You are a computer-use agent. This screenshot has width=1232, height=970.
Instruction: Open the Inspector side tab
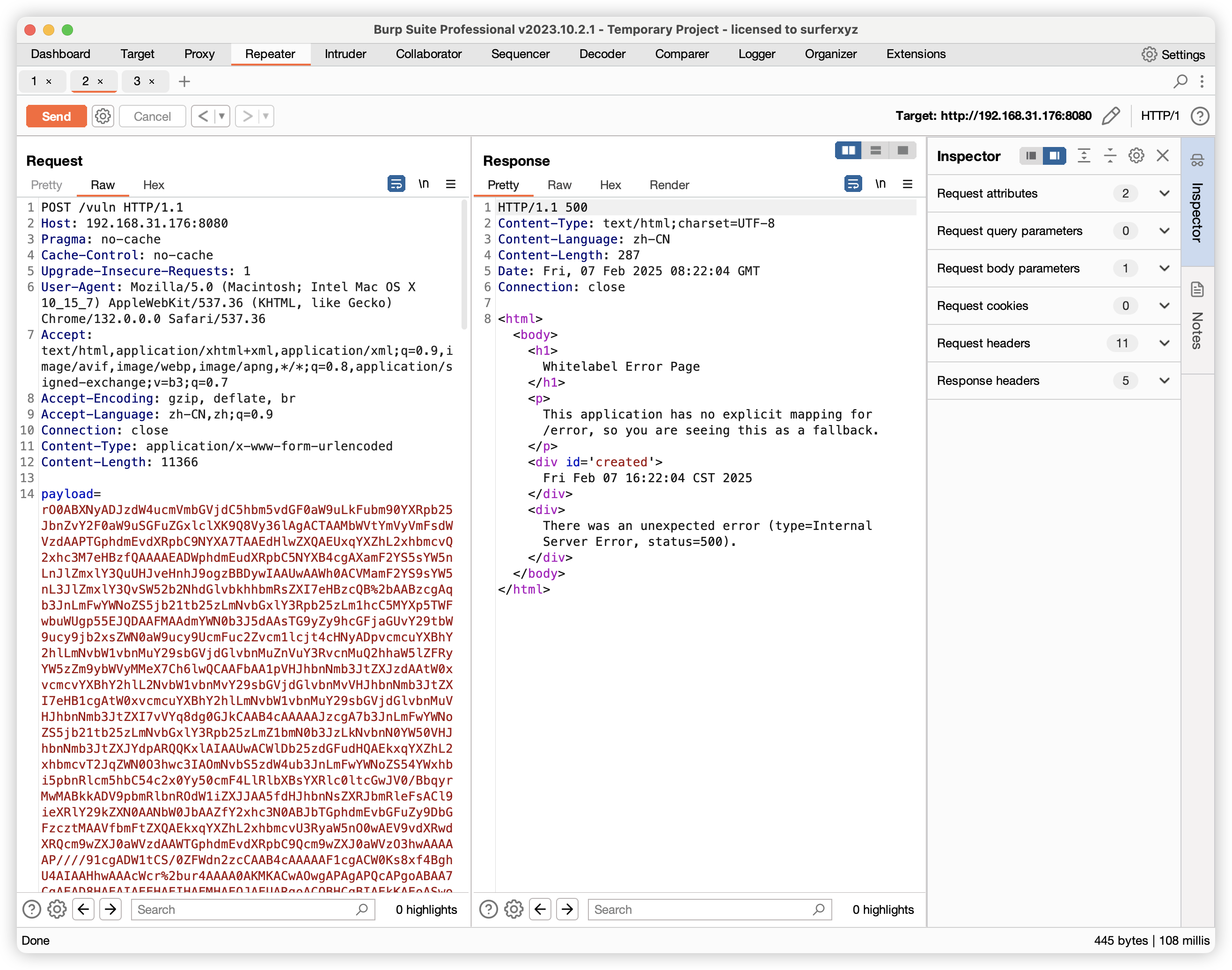click(x=1197, y=202)
